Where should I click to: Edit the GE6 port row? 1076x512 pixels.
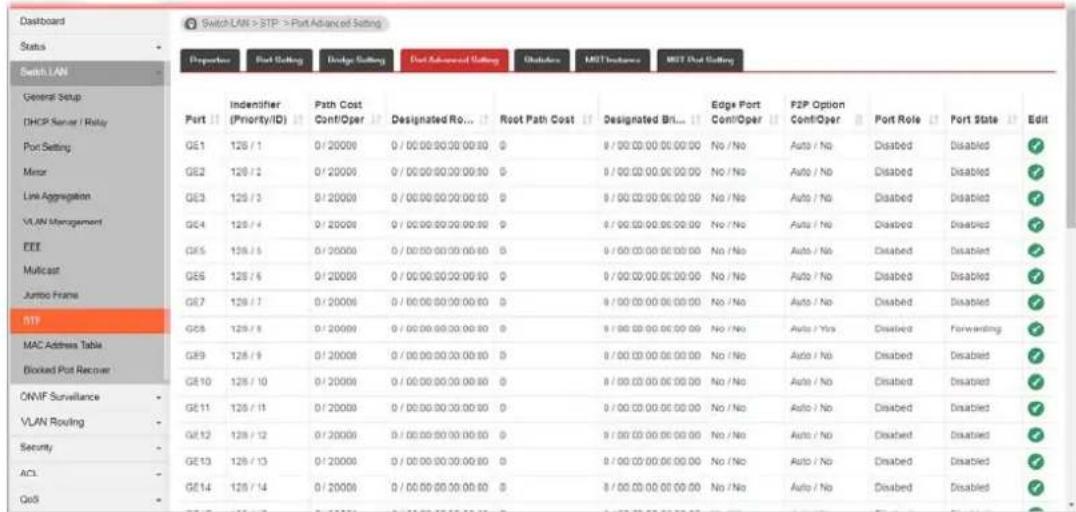point(1035,277)
